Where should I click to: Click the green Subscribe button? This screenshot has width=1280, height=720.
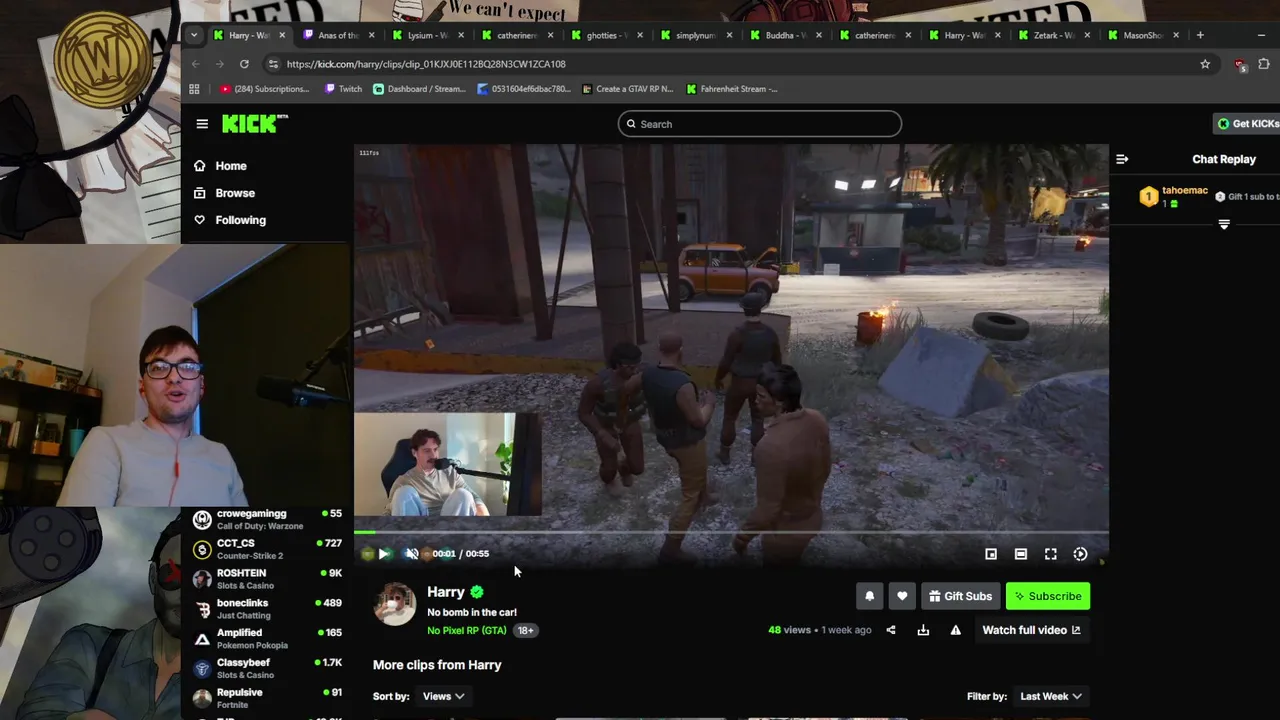pos(1048,596)
